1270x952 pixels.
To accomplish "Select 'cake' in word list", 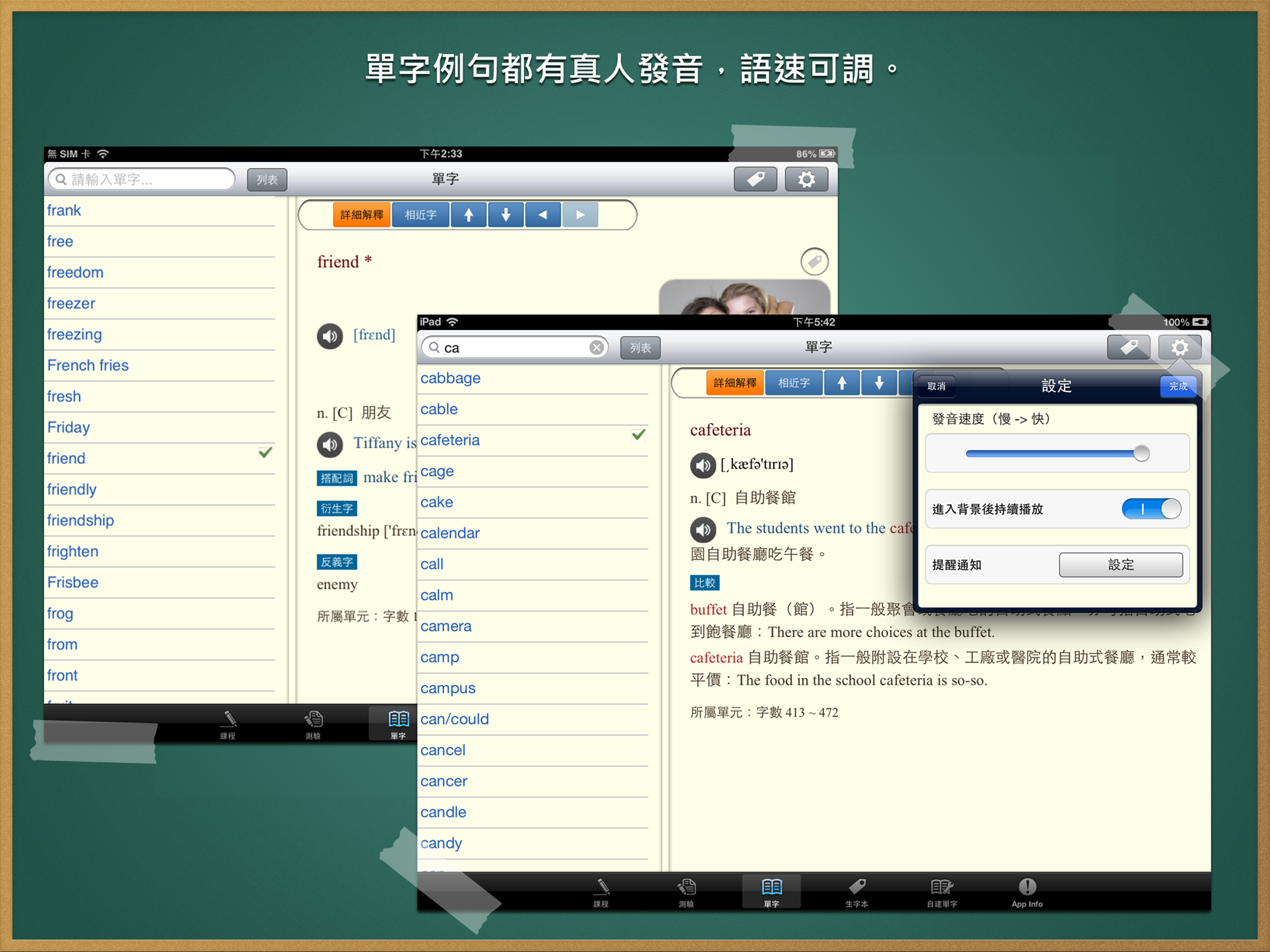I will (533, 502).
